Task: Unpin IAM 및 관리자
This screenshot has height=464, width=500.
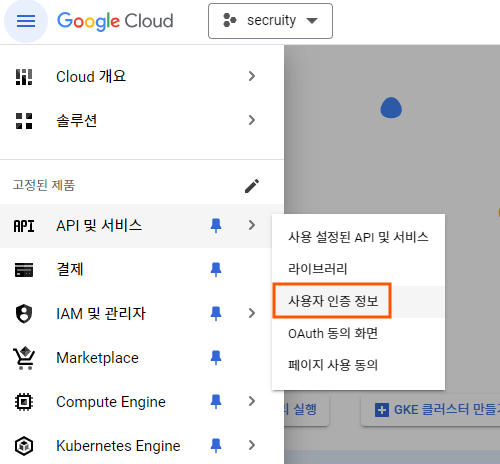Action: [x=216, y=314]
